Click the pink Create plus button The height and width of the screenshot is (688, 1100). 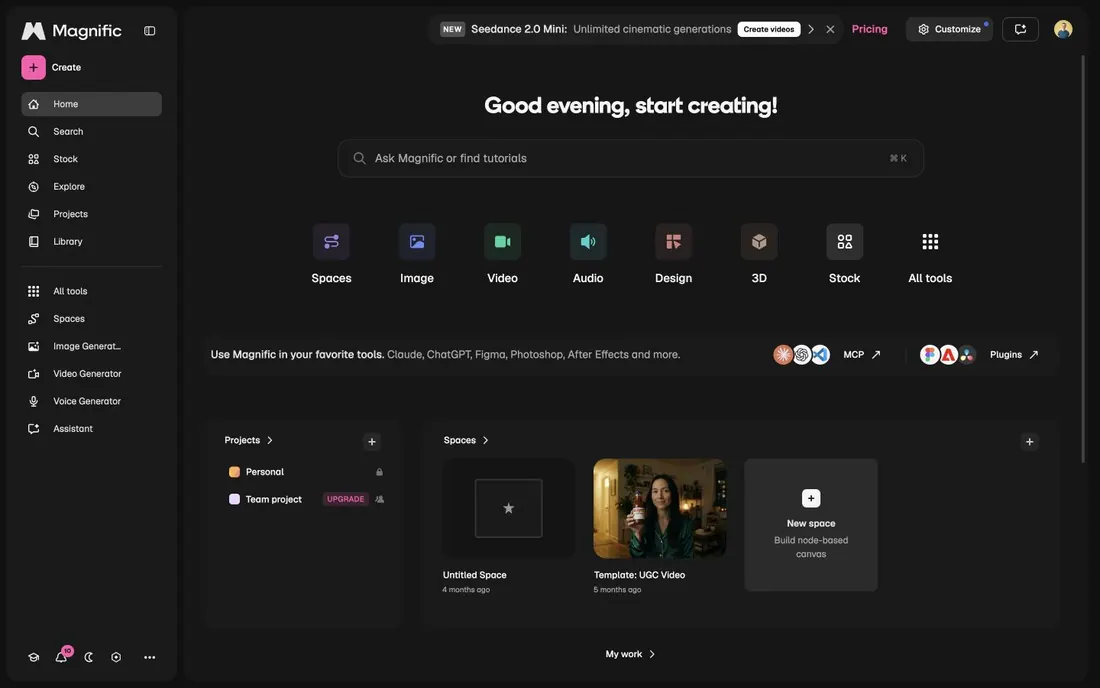pyautogui.click(x=33, y=67)
